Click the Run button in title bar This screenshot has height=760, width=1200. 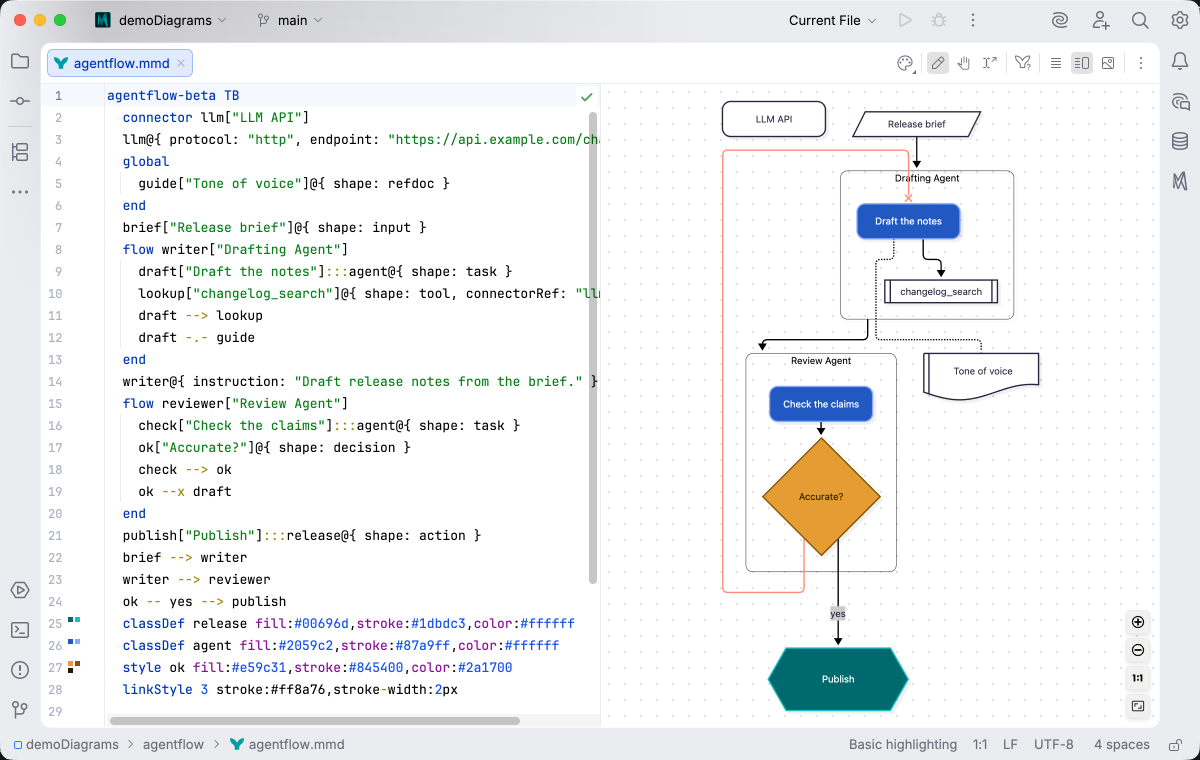pyautogui.click(x=905, y=20)
